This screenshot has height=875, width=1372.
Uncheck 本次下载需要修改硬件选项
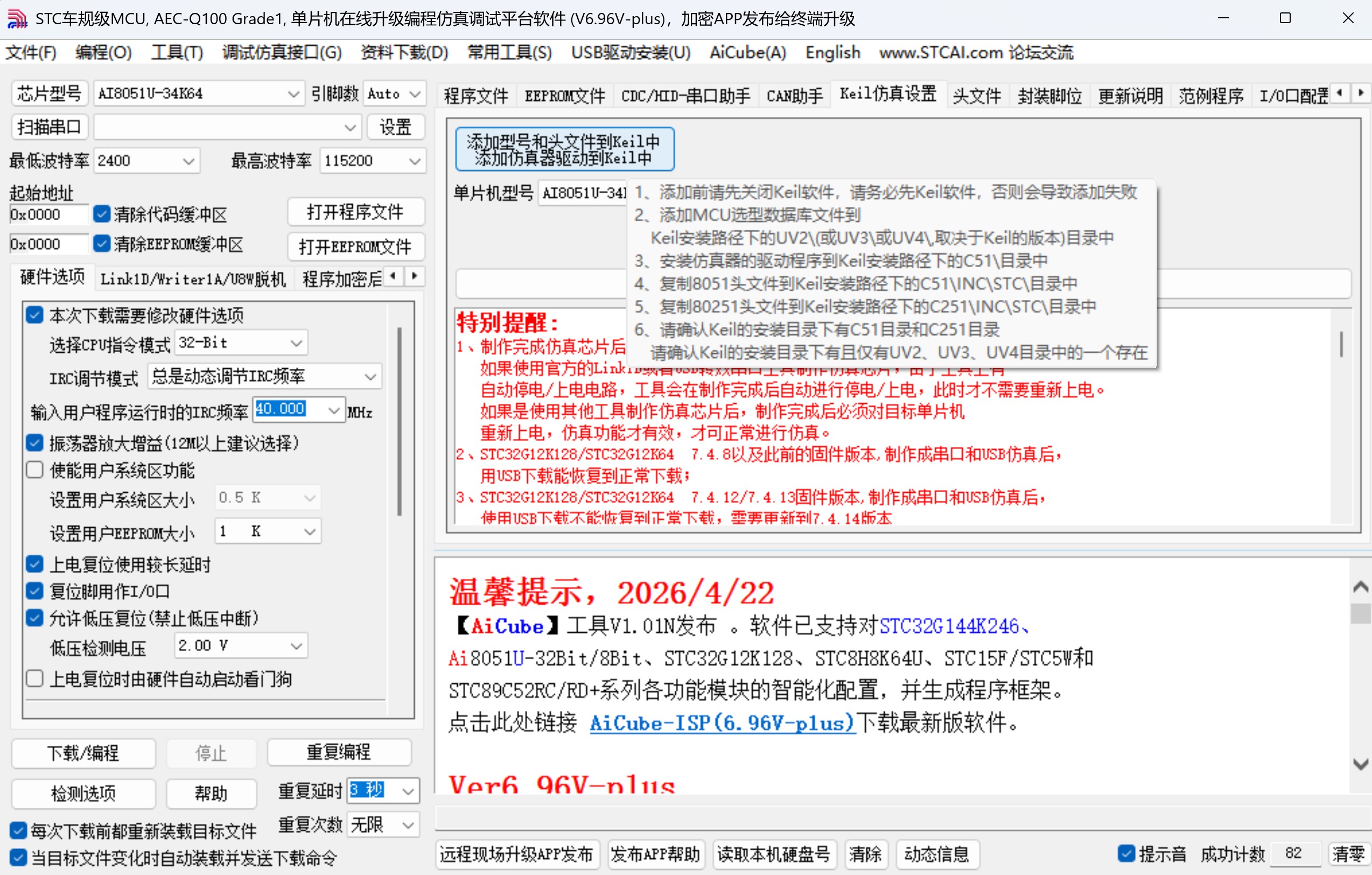[x=35, y=315]
